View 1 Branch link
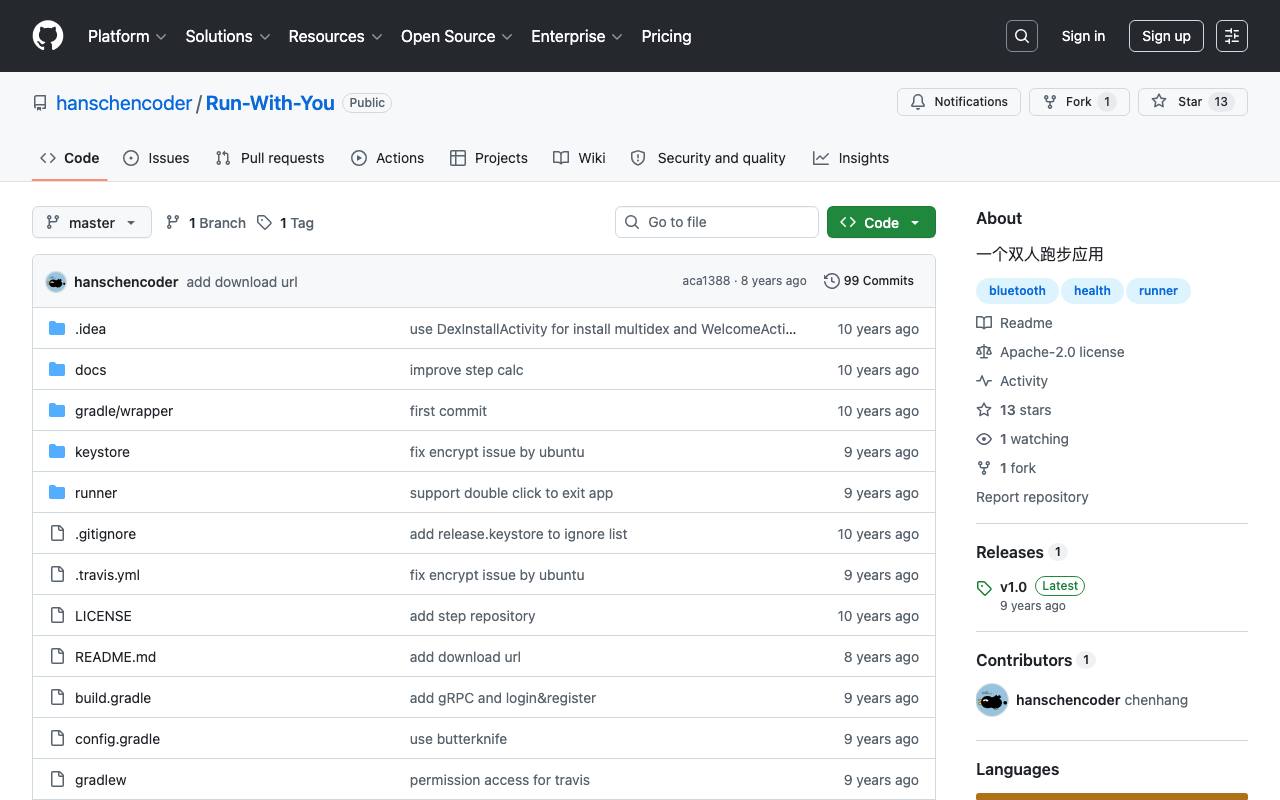The width and height of the screenshot is (1280, 800). point(206,223)
